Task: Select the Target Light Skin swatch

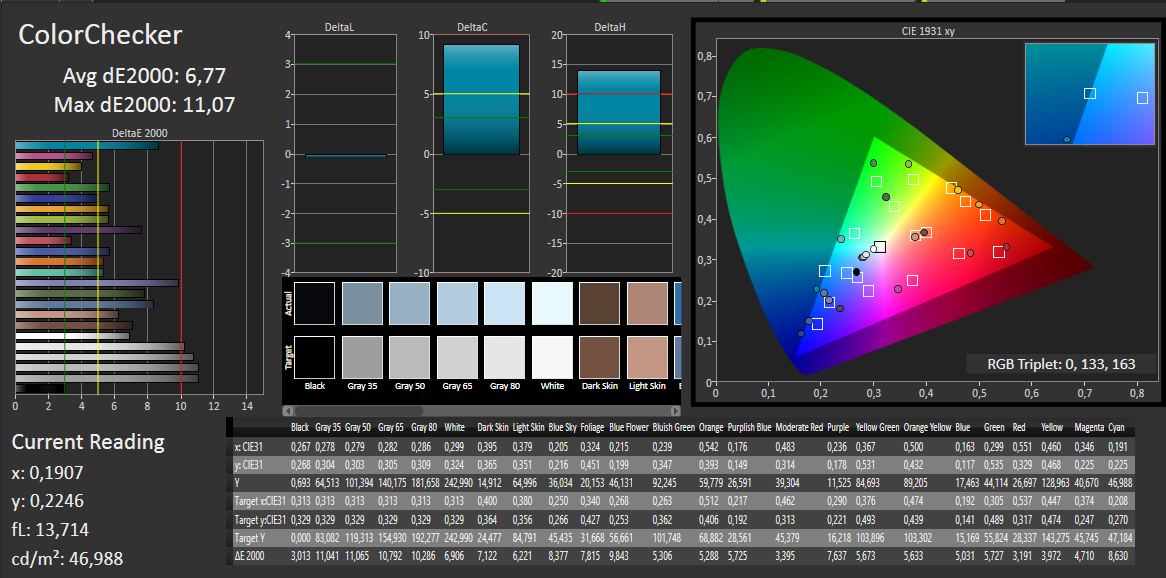Action: pyautogui.click(x=648, y=358)
